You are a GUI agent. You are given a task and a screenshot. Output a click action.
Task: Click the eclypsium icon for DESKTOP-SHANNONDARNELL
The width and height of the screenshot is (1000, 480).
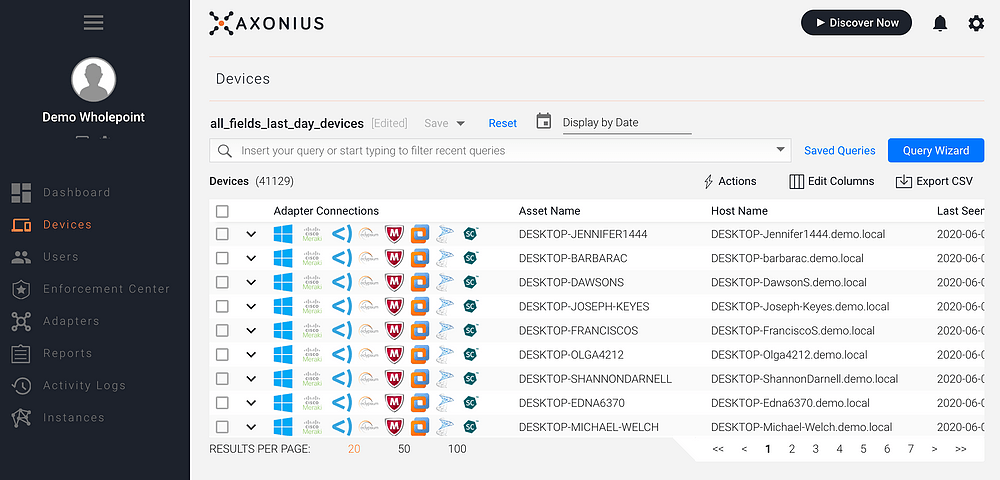(368, 379)
